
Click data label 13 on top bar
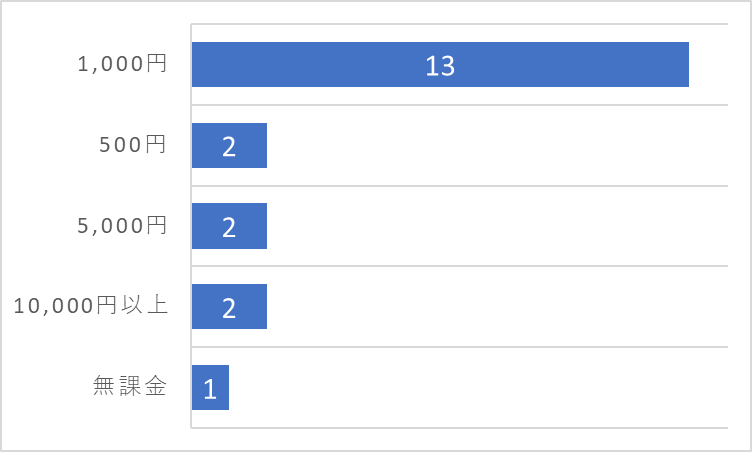440,66
